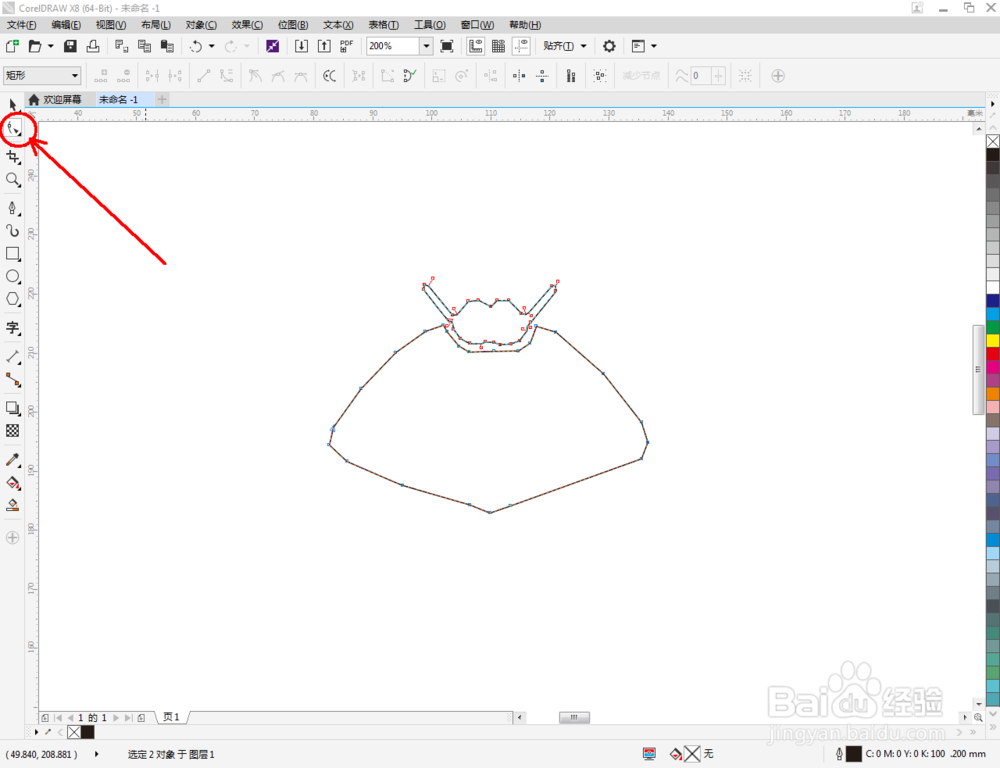The width and height of the screenshot is (1000, 768).
Task: Select the Crop tool
Action: point(13,157)
